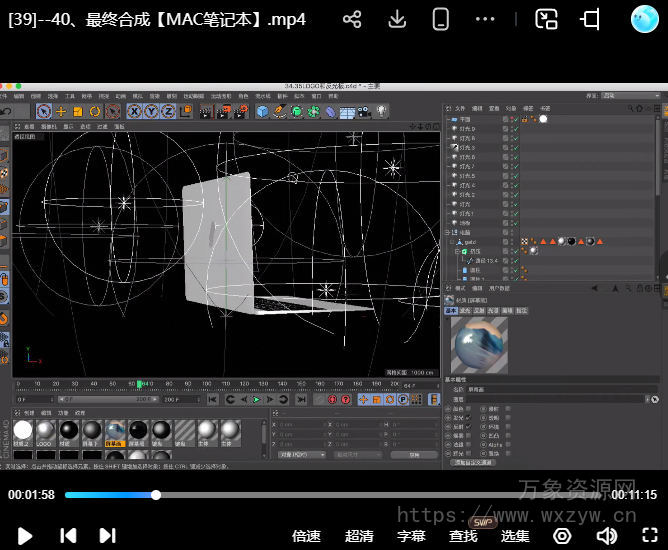Skip to the next video
The height and width of the screenshot is (550, 668).
coord(108,535)
